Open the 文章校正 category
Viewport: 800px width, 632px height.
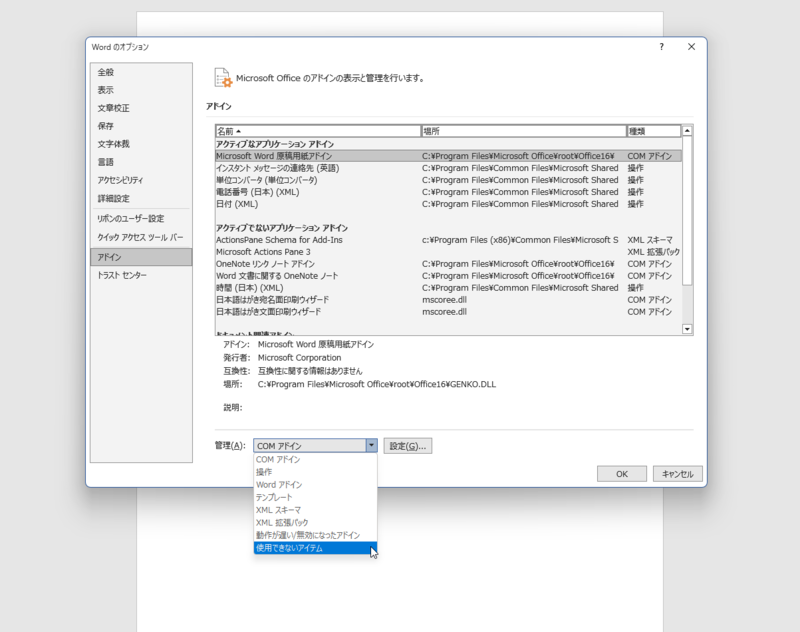141,108
